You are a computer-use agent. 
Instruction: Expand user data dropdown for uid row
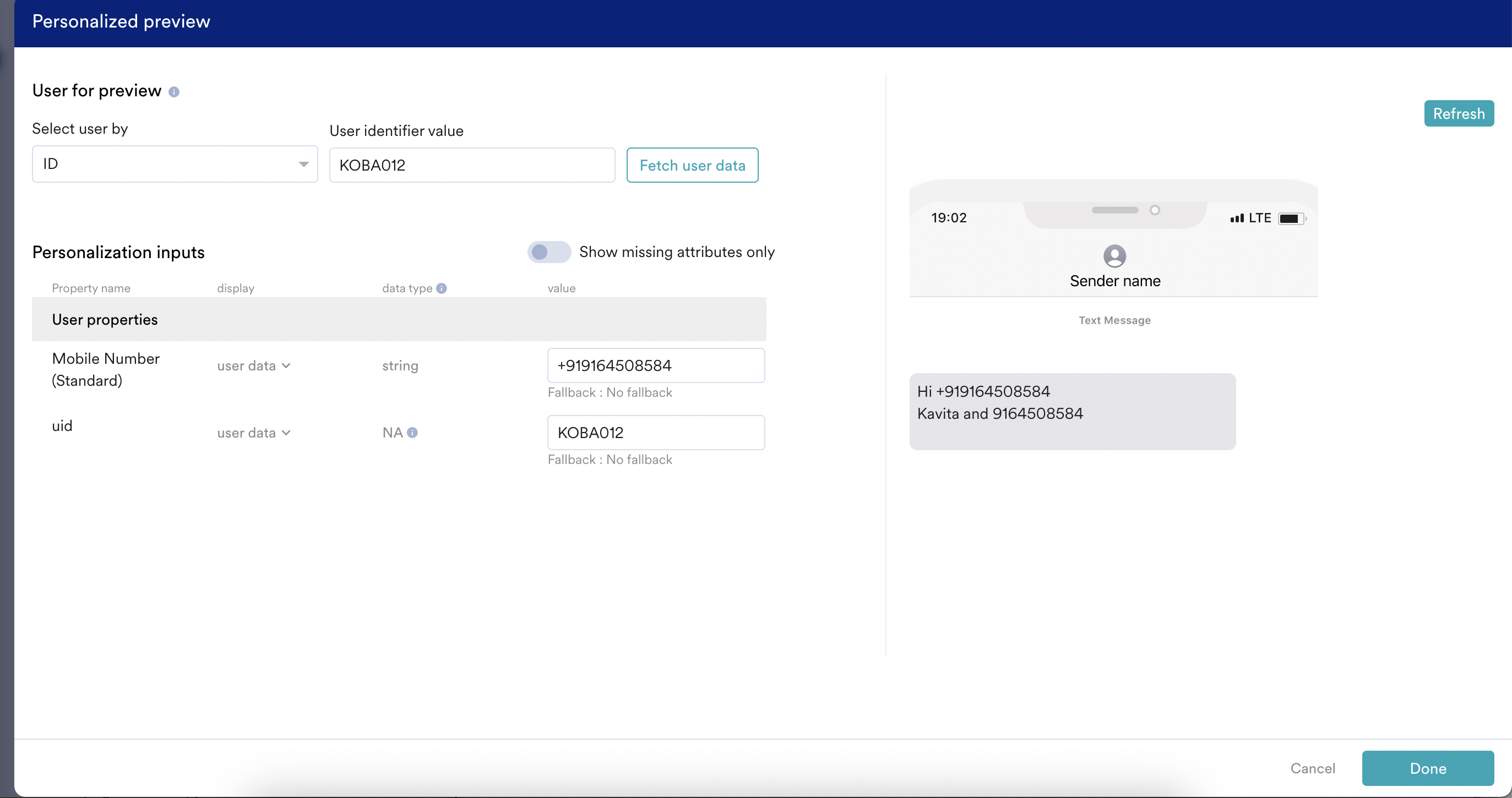(x=254, y=433)
